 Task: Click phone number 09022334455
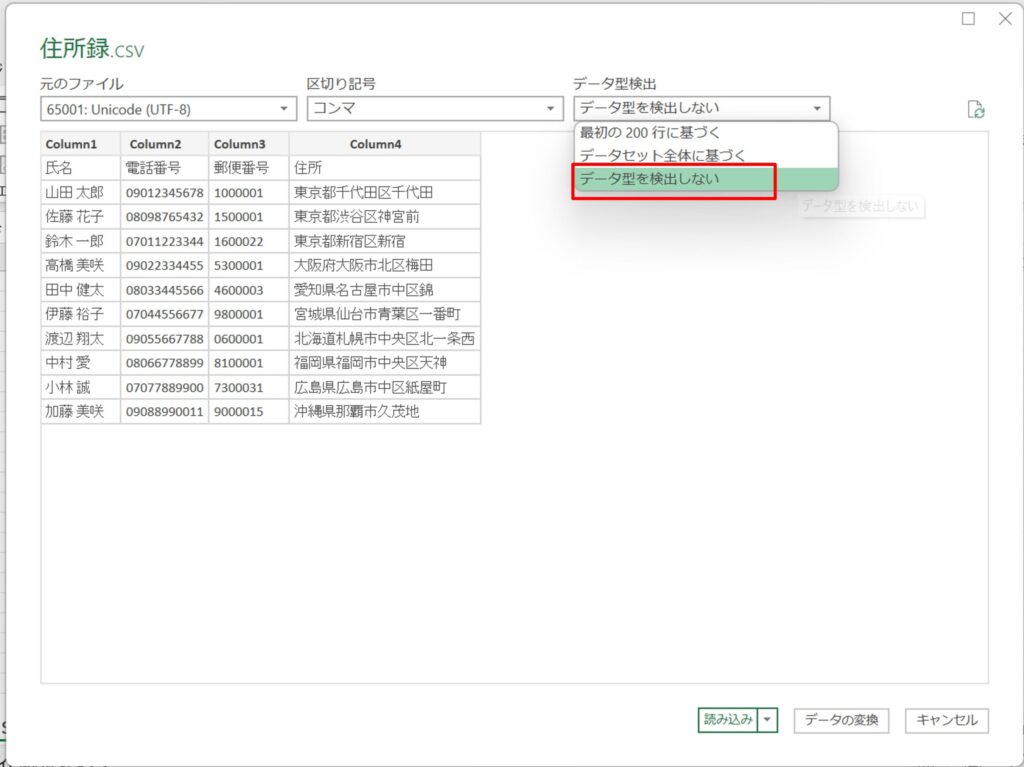coord(165,266)
